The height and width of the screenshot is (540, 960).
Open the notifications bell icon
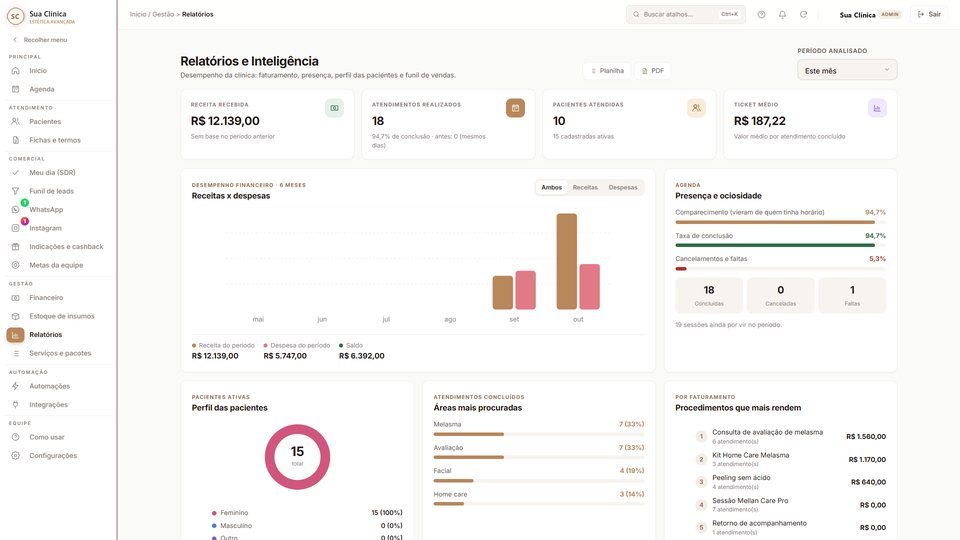[x=782, y=14]
